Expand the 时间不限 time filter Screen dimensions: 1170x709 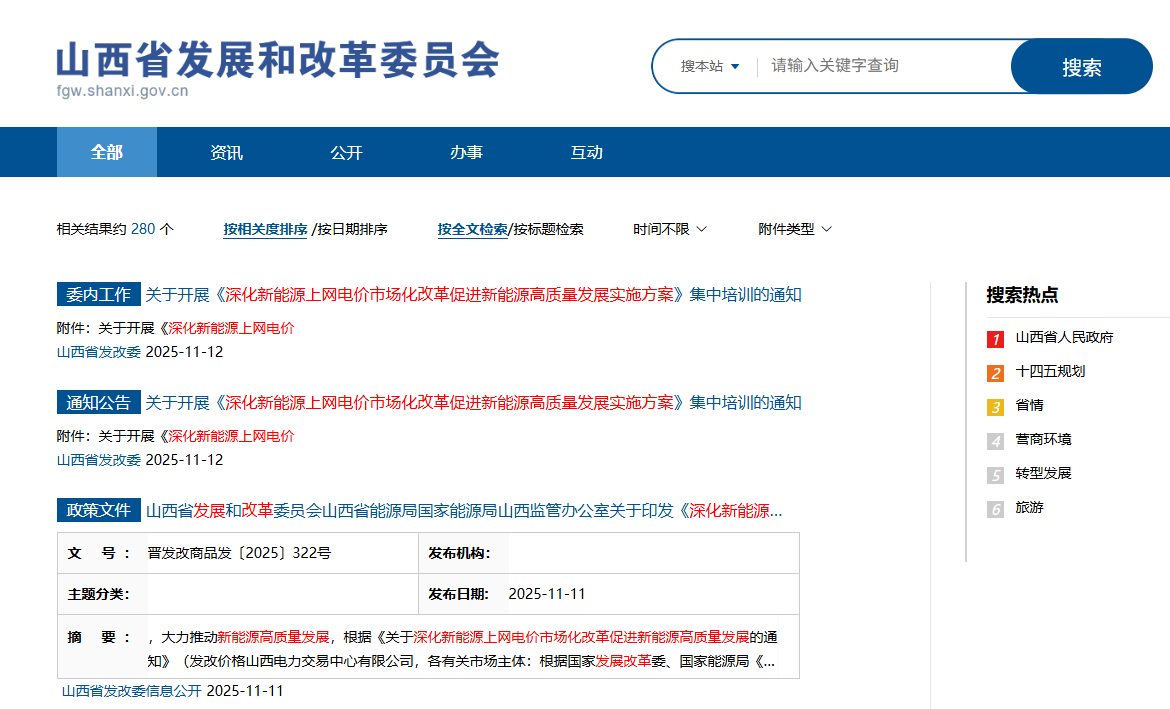[x=669, y=229]
